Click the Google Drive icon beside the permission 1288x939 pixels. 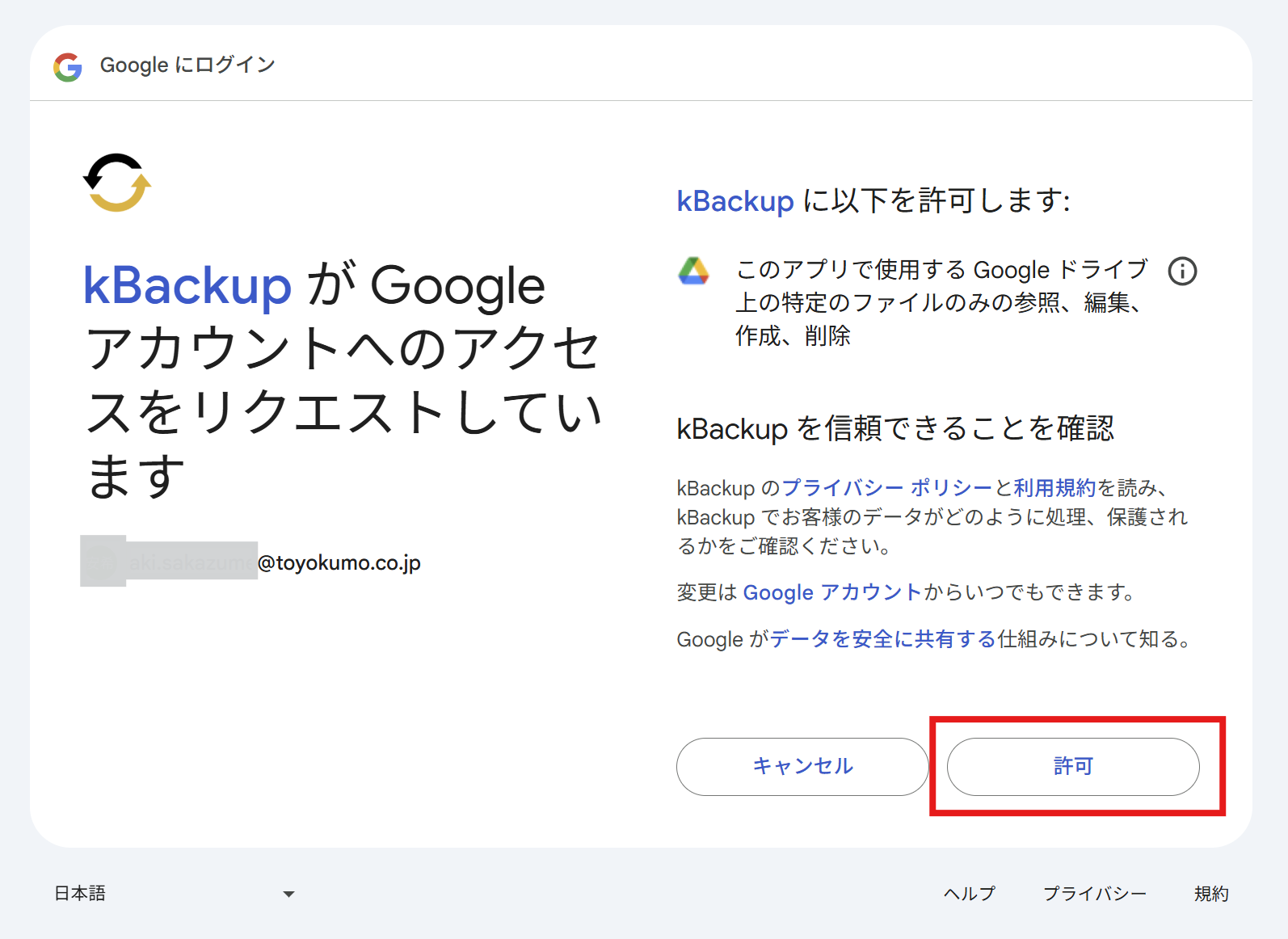(x=693, y=272)
